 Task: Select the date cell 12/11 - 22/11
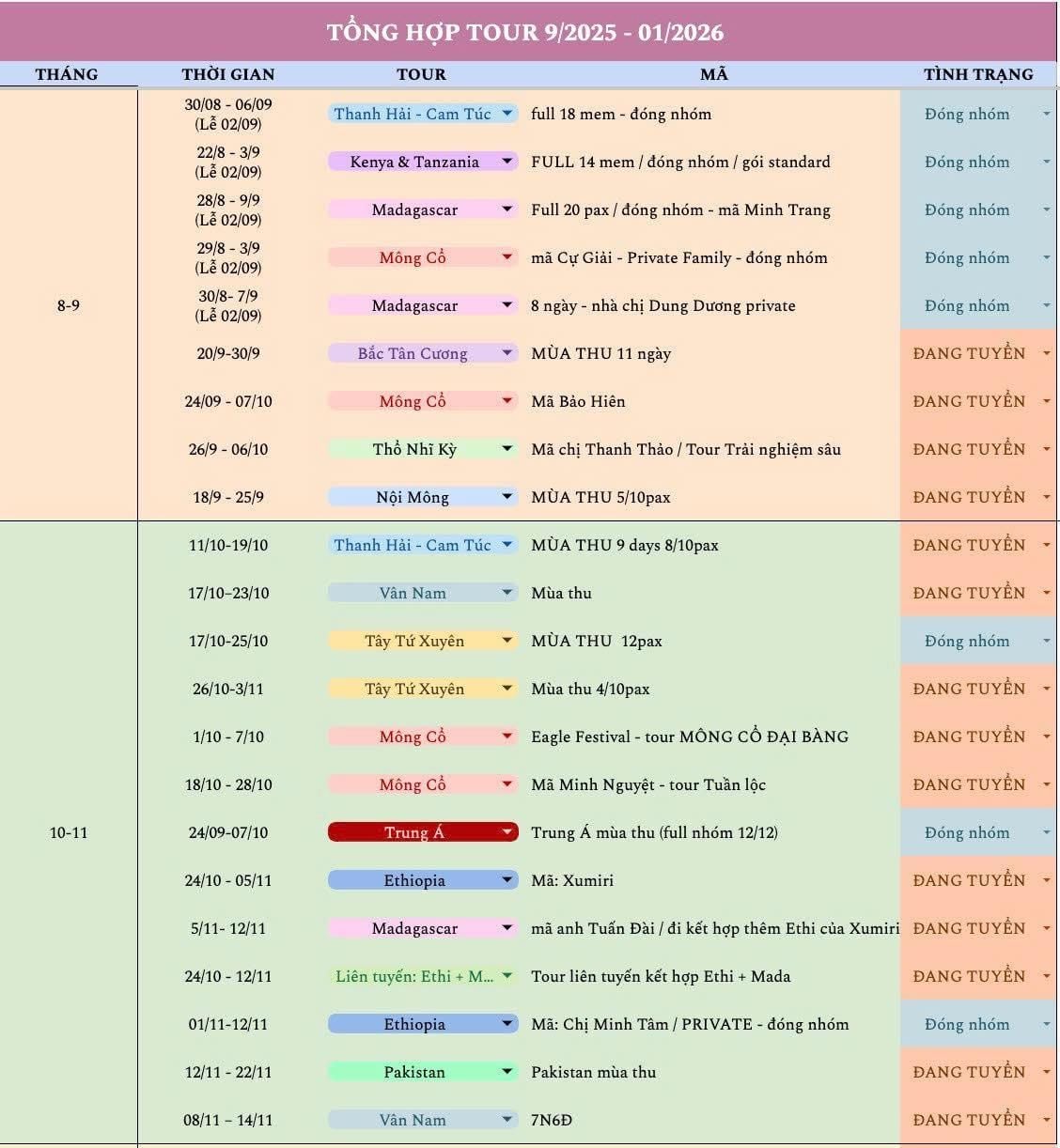pos(228,1072)
